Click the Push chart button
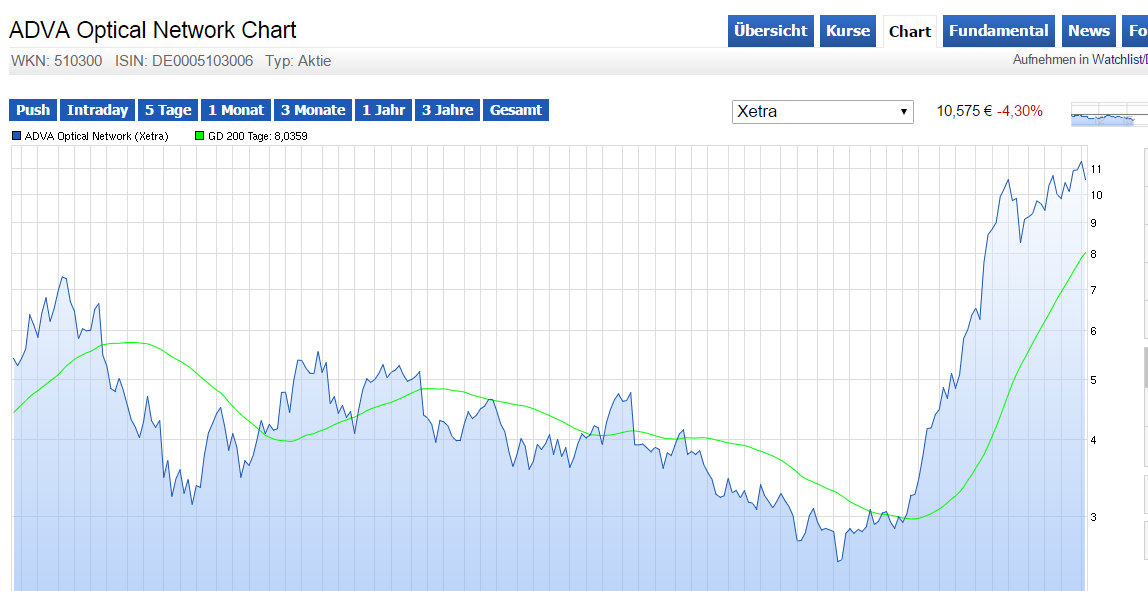Screen dimensions: 1148x591 pyautogui.click(x=33, y=110)
